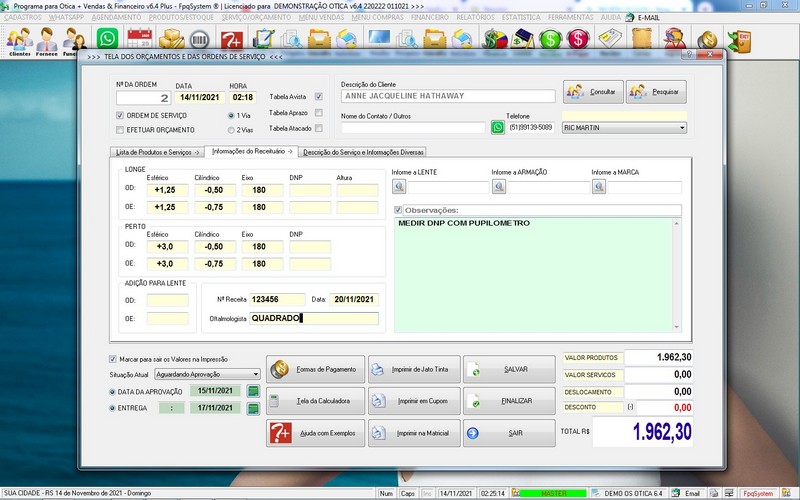Select the 2 Vias radio button

pyautogui.click(x=231, y=129)
